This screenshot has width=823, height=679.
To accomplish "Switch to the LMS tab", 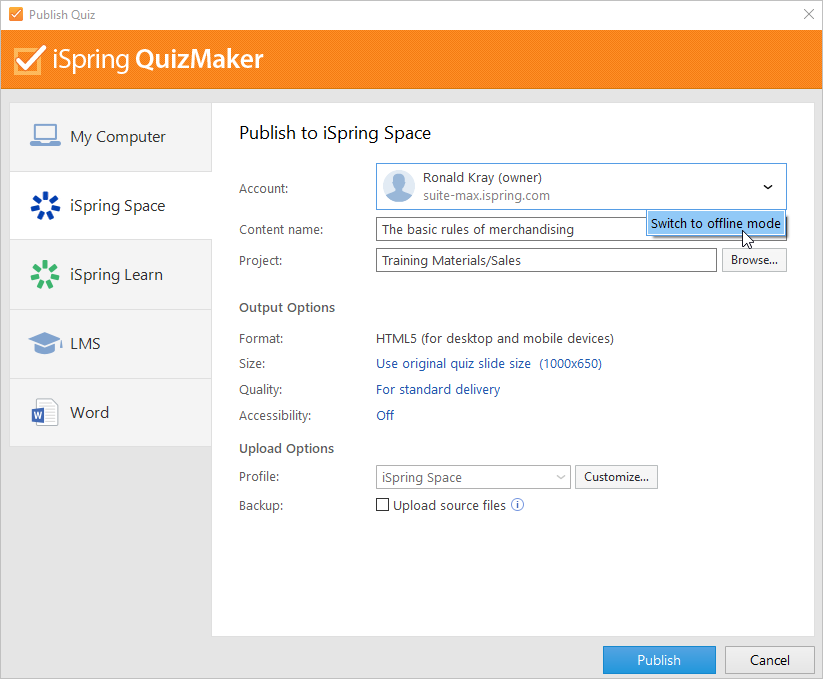I will click(x=111, y=344).
